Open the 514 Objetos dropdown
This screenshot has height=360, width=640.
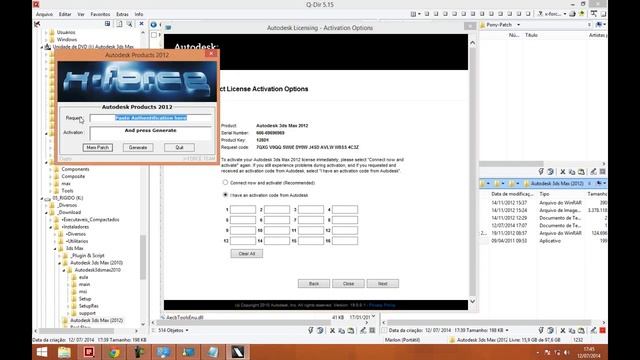point(187,330)
